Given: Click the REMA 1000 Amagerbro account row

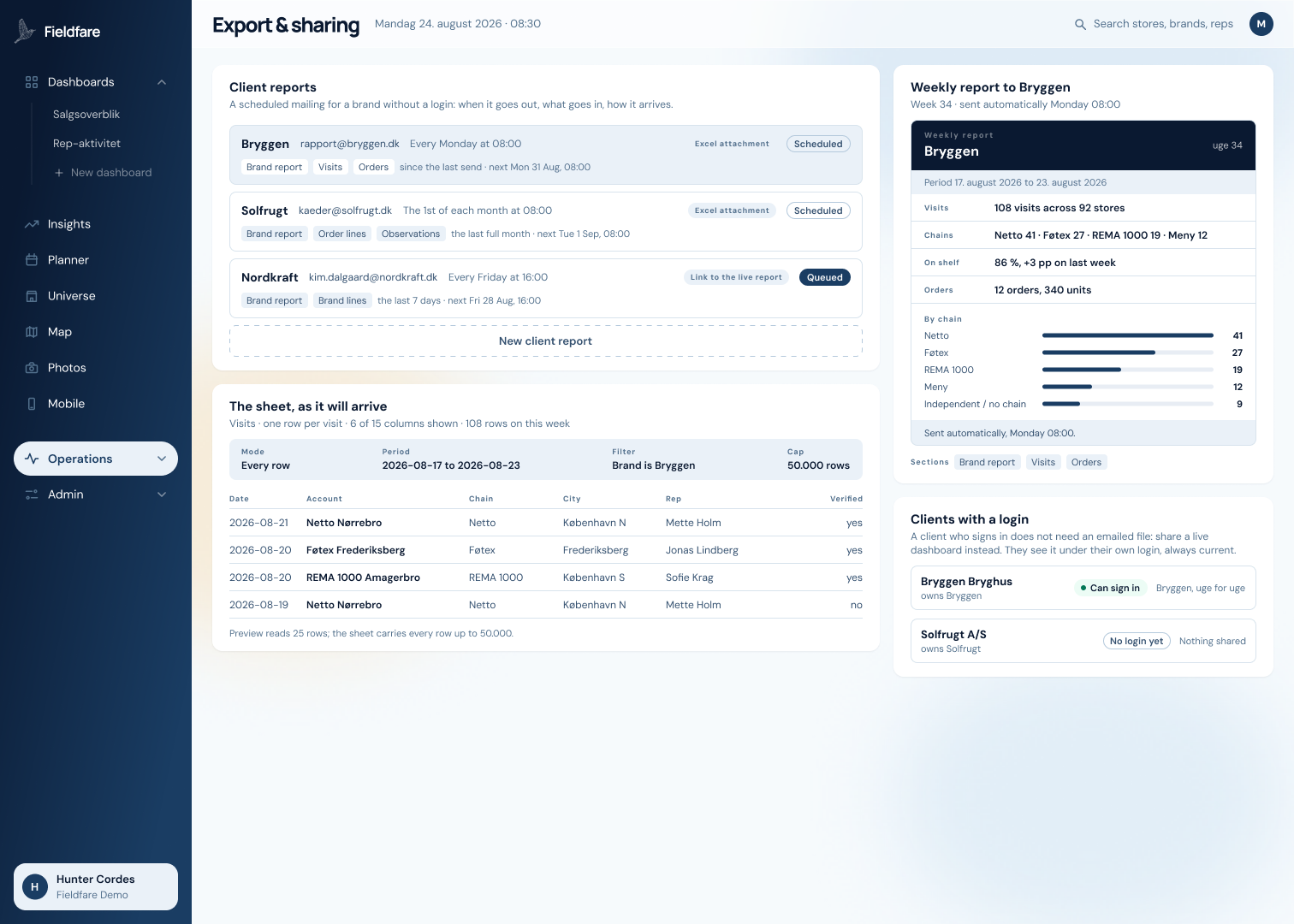Looking at the screenshot, I should 546,577.
